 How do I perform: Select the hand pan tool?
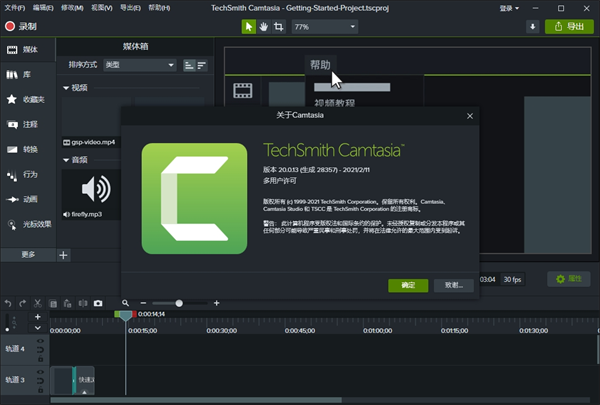click(263, 27)
